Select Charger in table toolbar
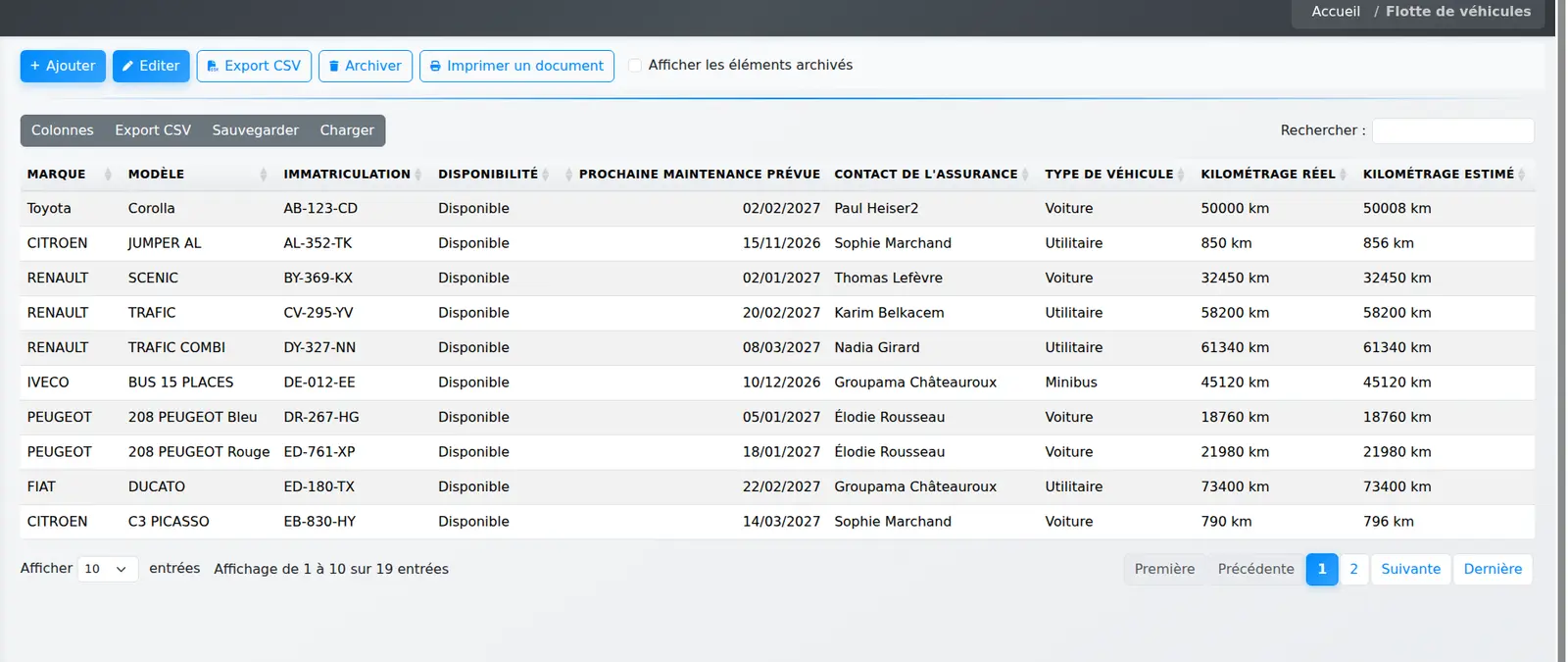The image size is (1568, 662). (347, 130)
